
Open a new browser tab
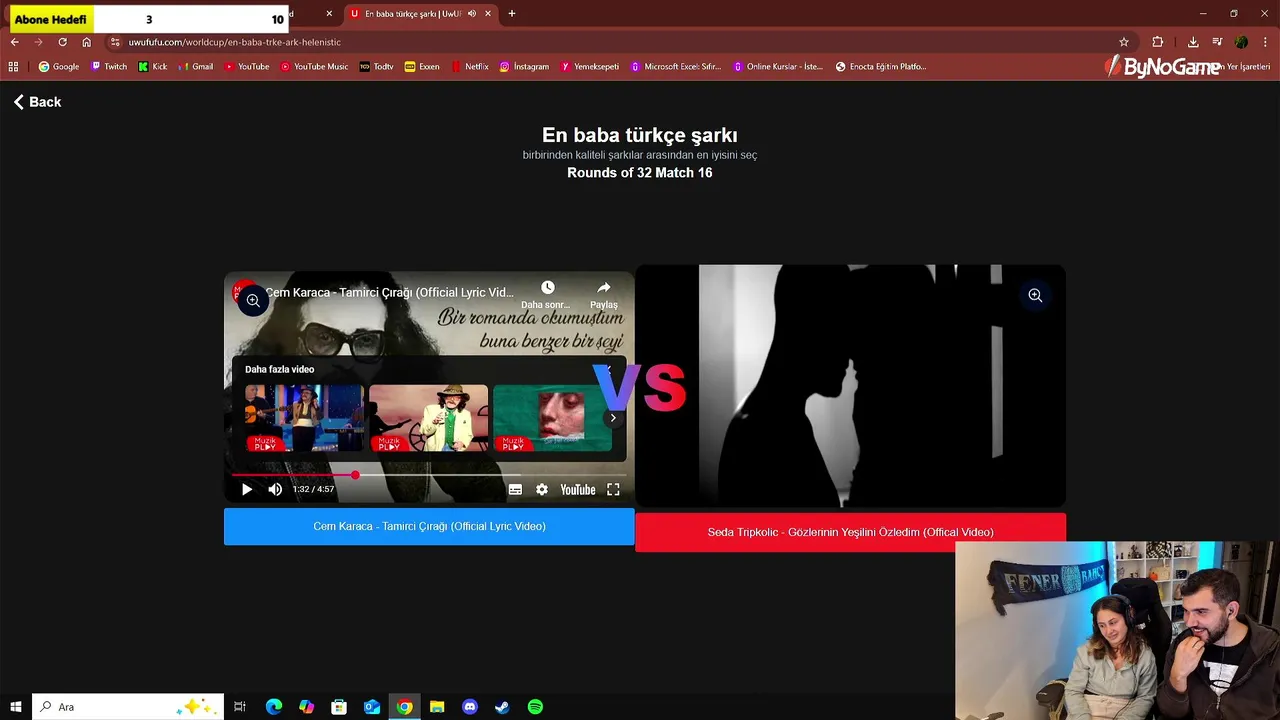[512, 14]
